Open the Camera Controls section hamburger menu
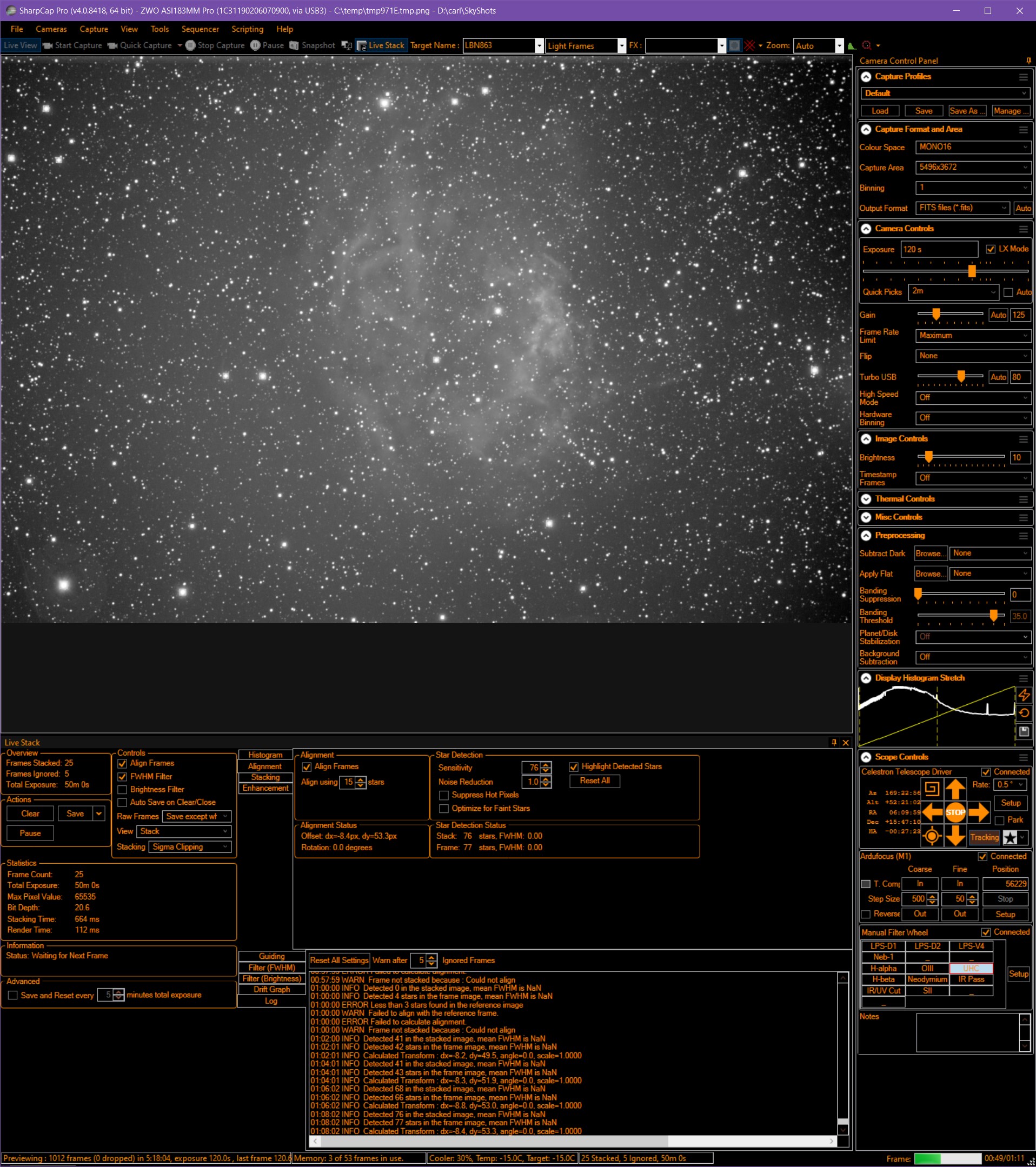Screen dimensions: 1036x1167 (1024, 229)
